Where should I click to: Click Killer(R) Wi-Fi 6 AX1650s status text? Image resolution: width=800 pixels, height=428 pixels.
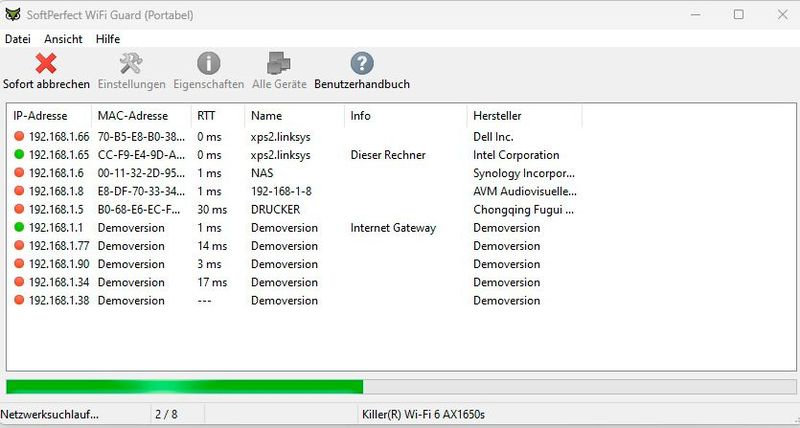click(x=423, y=414)
